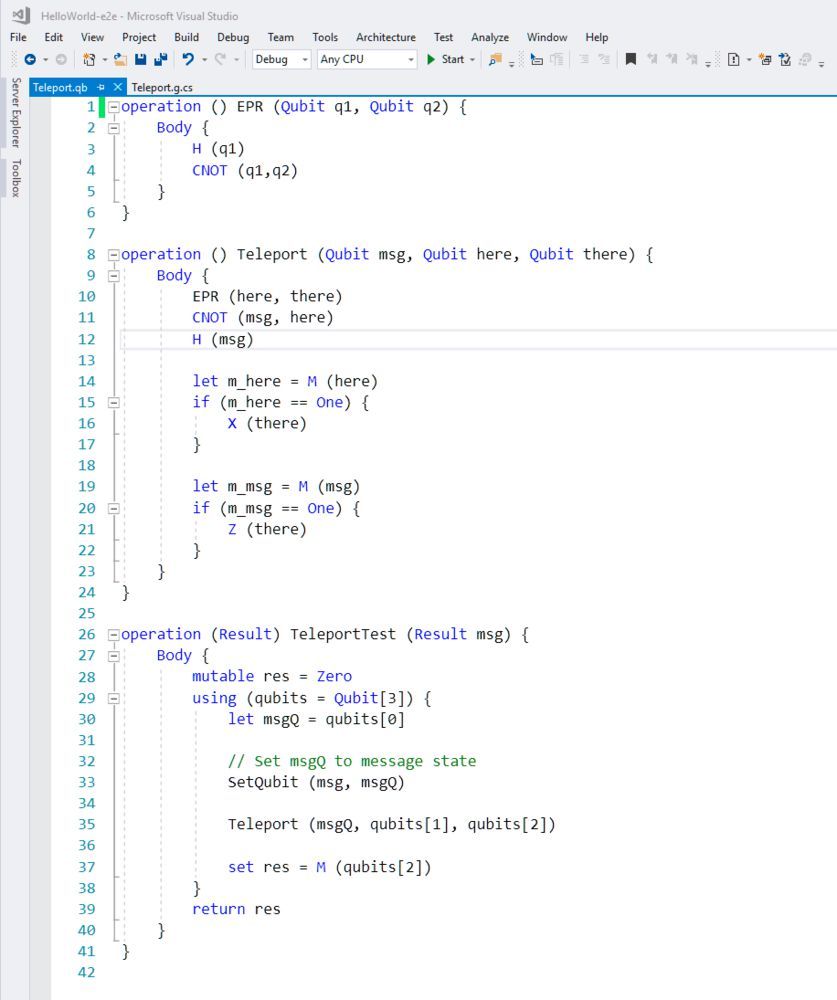Open the Any CPU platform dropdown

pos(411,60)
